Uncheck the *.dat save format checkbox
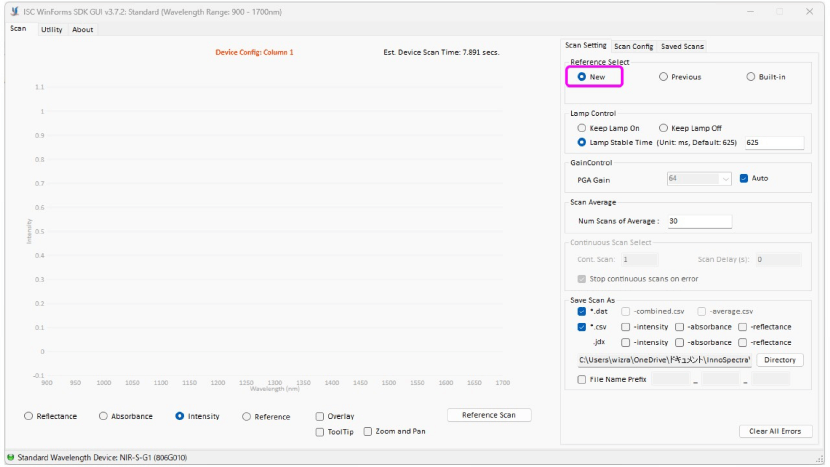The width and height of the screenshot is (830, 467). tap(582, 311)
